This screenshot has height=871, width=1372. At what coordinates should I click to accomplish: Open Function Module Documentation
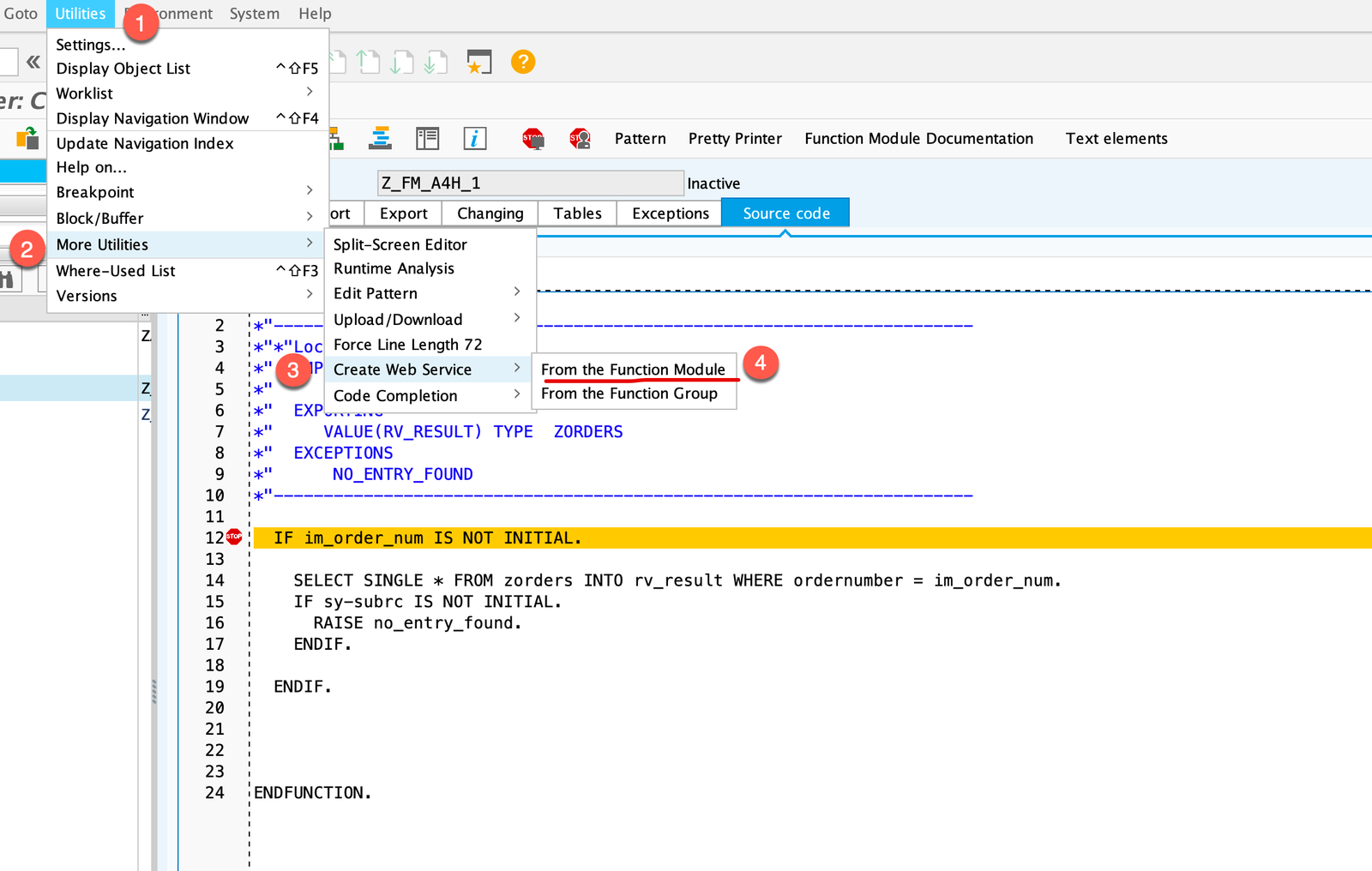pyautogui.click(x=918, y=138)
